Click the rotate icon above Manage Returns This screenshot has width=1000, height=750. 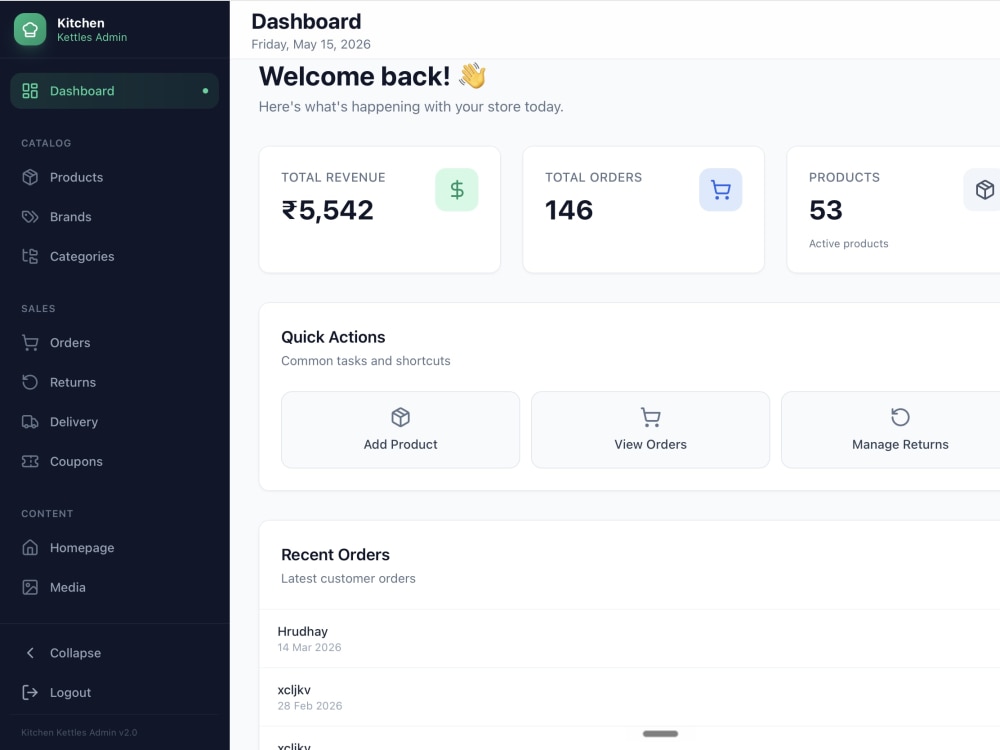[901, 417]
